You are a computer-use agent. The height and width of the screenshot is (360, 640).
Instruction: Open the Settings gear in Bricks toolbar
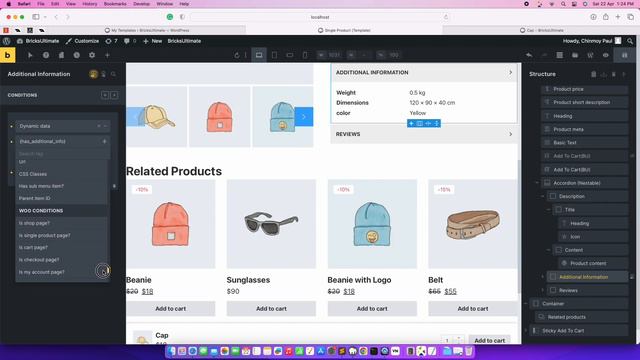[x=92, y=55]
